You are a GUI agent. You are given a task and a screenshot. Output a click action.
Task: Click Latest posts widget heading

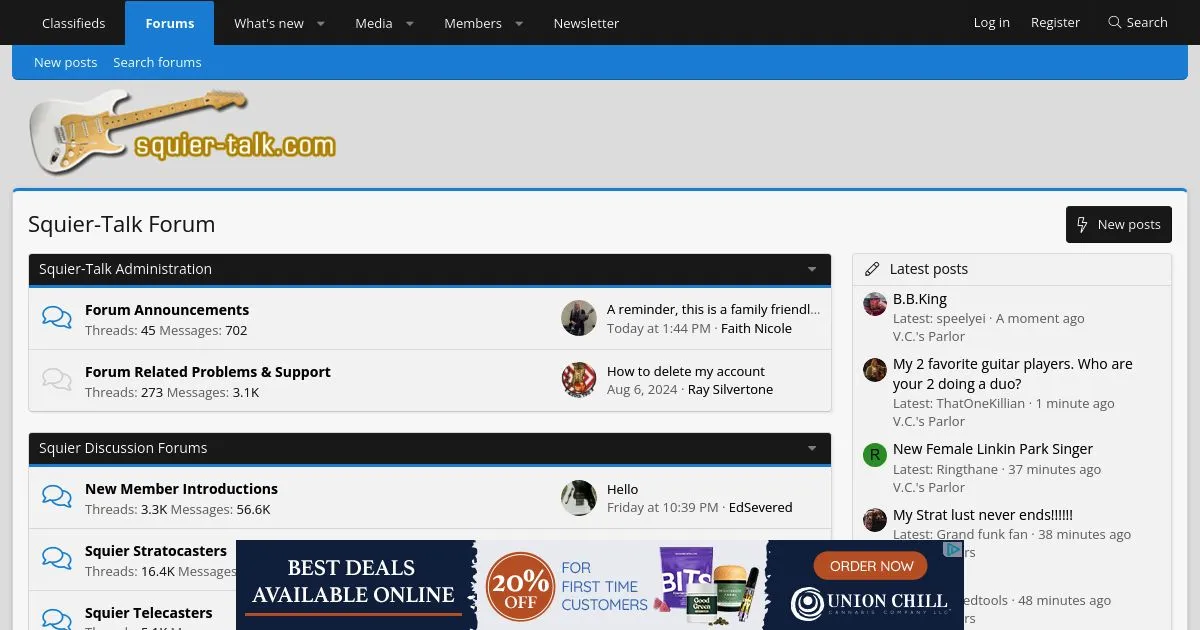(928, 269)
